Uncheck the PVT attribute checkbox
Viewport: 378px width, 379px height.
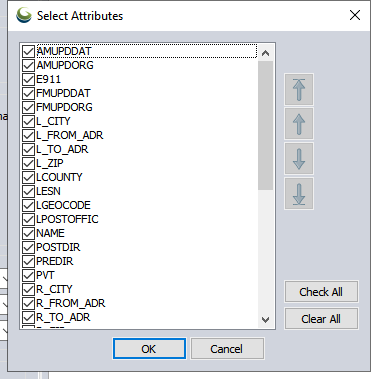(29, 275)
